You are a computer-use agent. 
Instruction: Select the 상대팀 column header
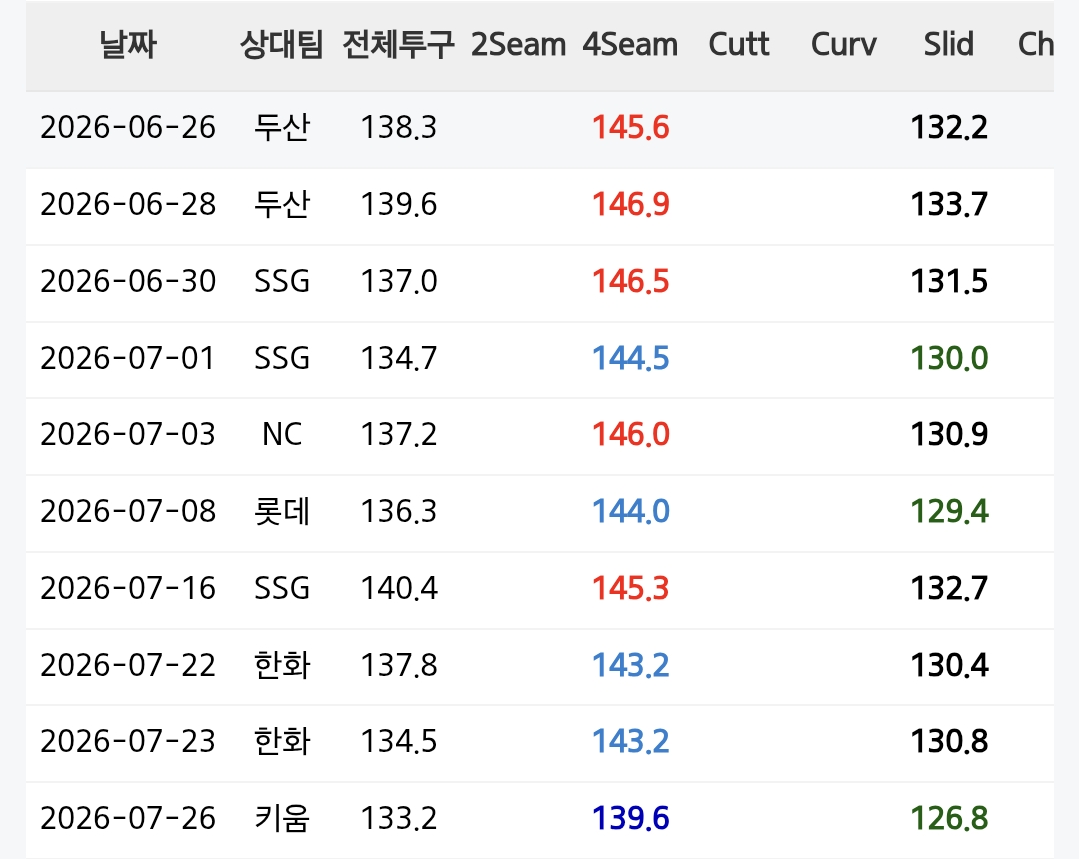coord(281,45)
